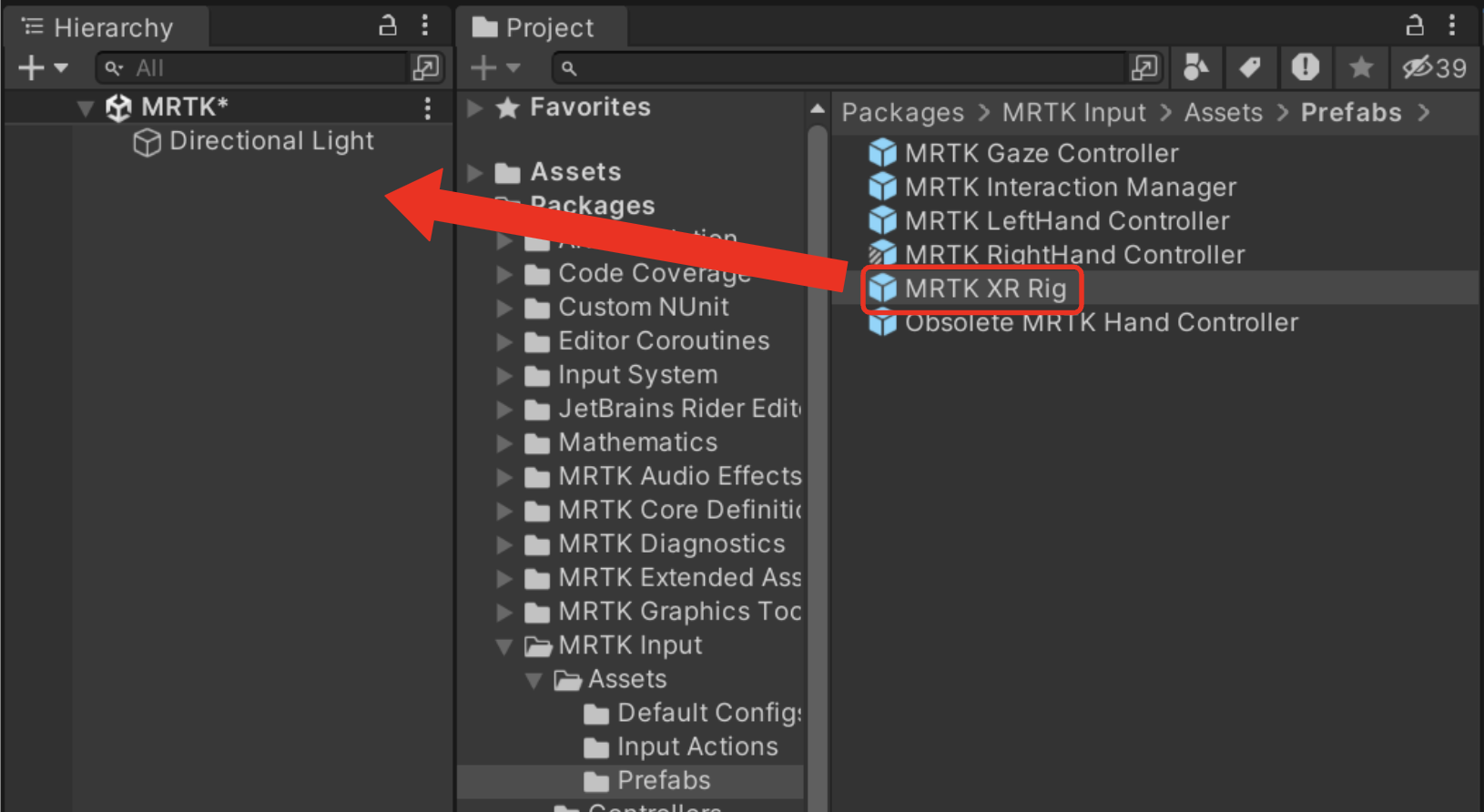Toggle the Hierarchy panel lock icon

coord(388,25)
